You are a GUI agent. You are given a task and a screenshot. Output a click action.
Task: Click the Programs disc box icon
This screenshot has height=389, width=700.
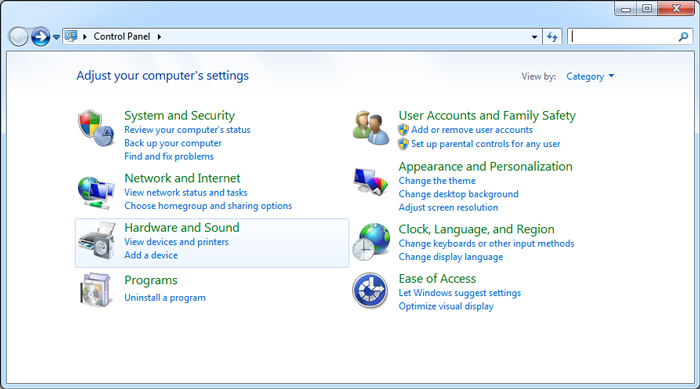[x=96, y=290]
